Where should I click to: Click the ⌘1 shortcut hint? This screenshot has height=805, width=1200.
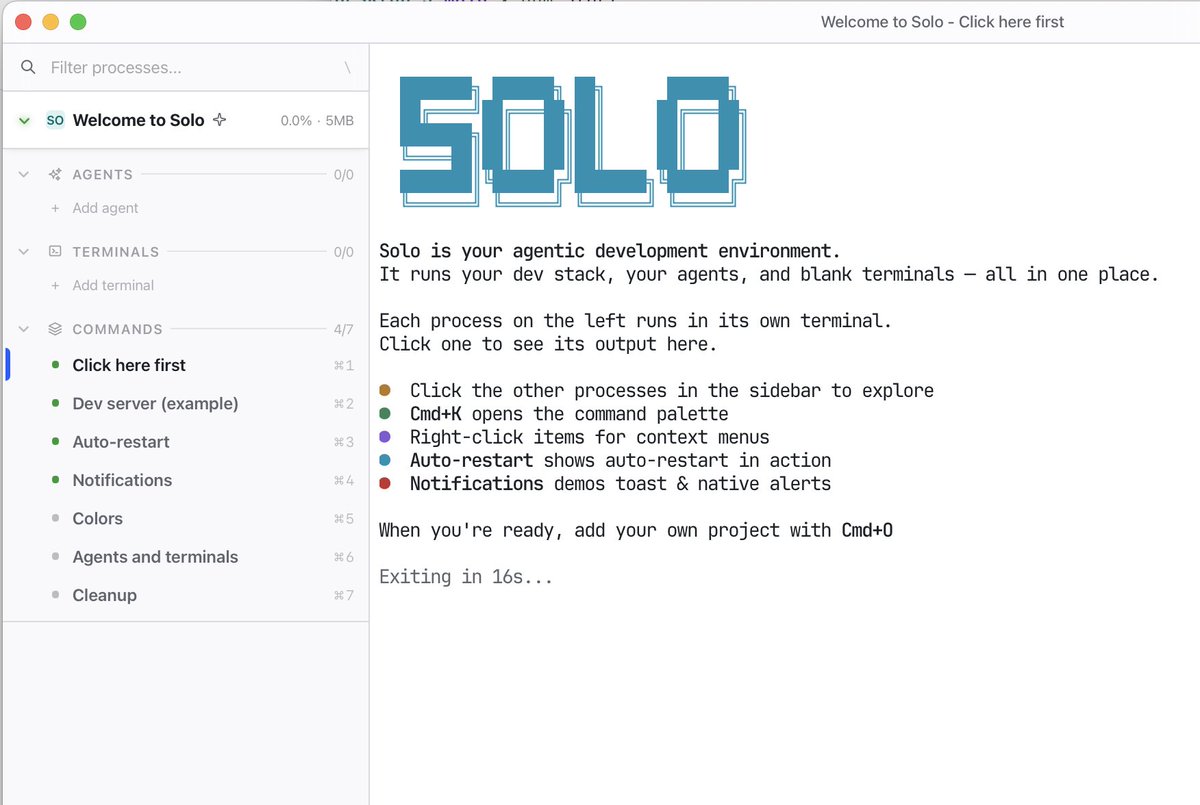click(x=343, y=366)
